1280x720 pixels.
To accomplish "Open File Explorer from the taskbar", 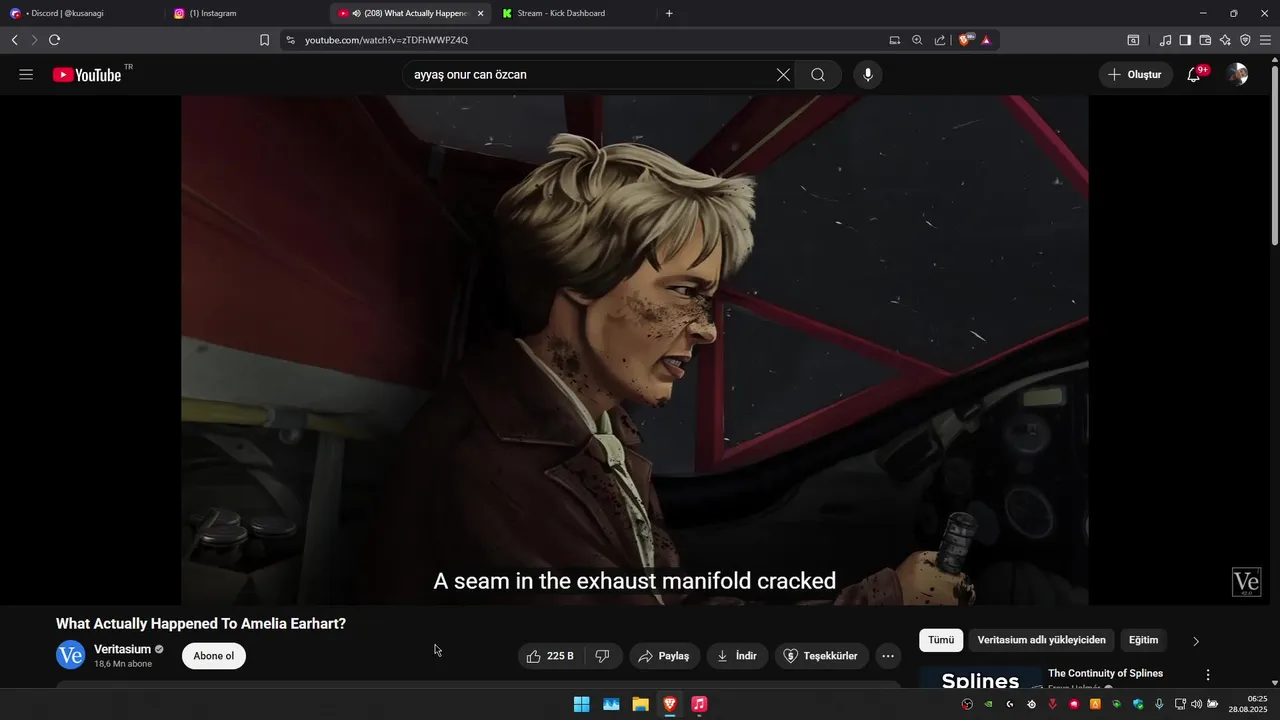I will 640,704.
